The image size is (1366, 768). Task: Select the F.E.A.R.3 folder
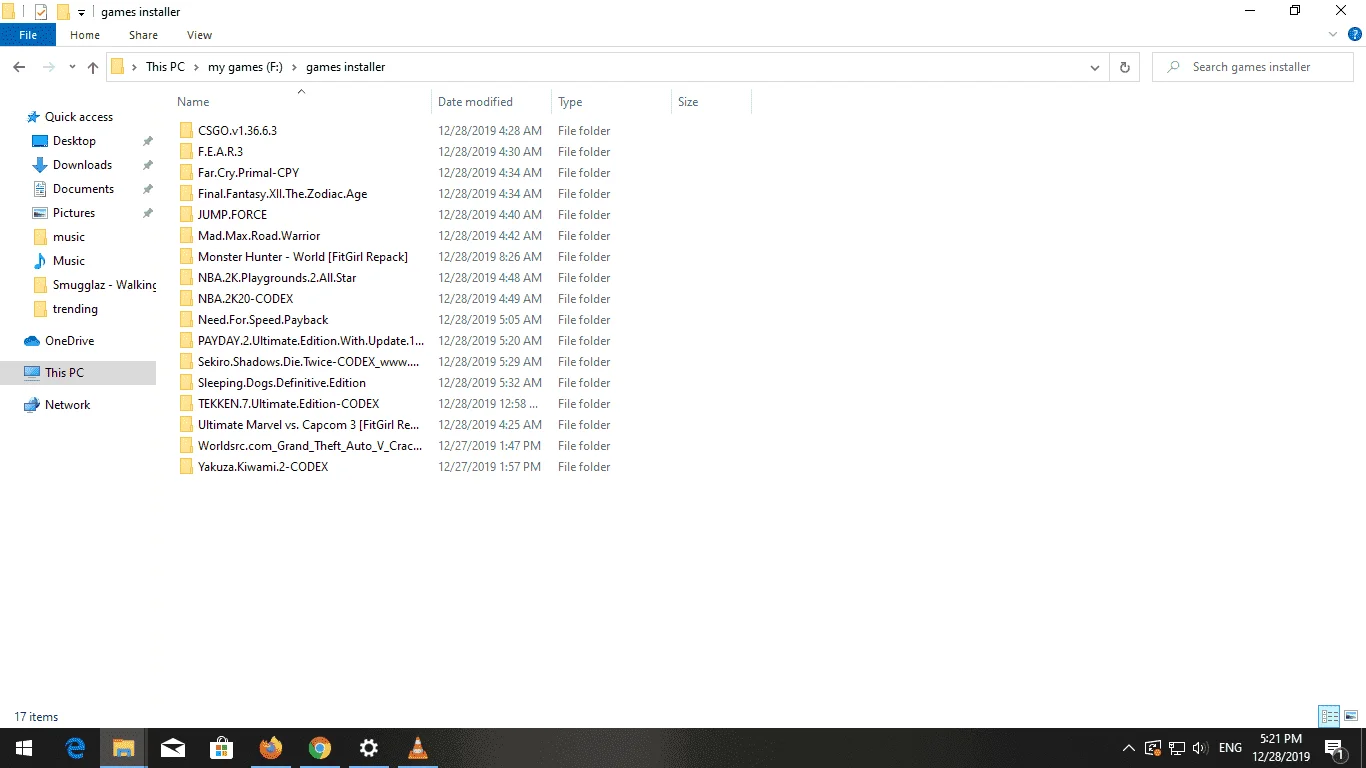[x=220, y=152]
